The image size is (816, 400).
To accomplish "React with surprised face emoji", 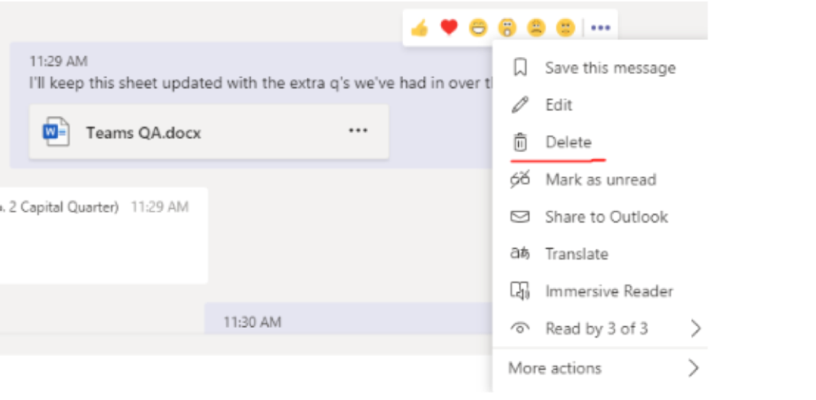I will [x=507, y=28].
